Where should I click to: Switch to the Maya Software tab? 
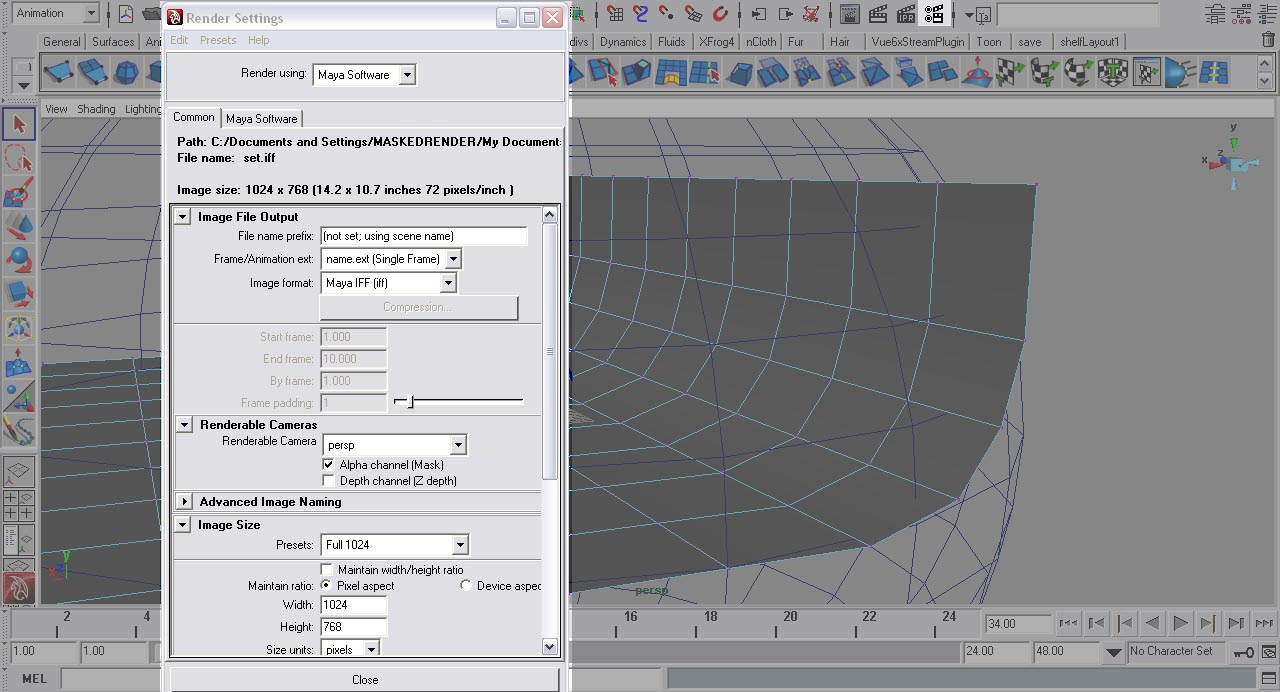(x=261, y=118)
